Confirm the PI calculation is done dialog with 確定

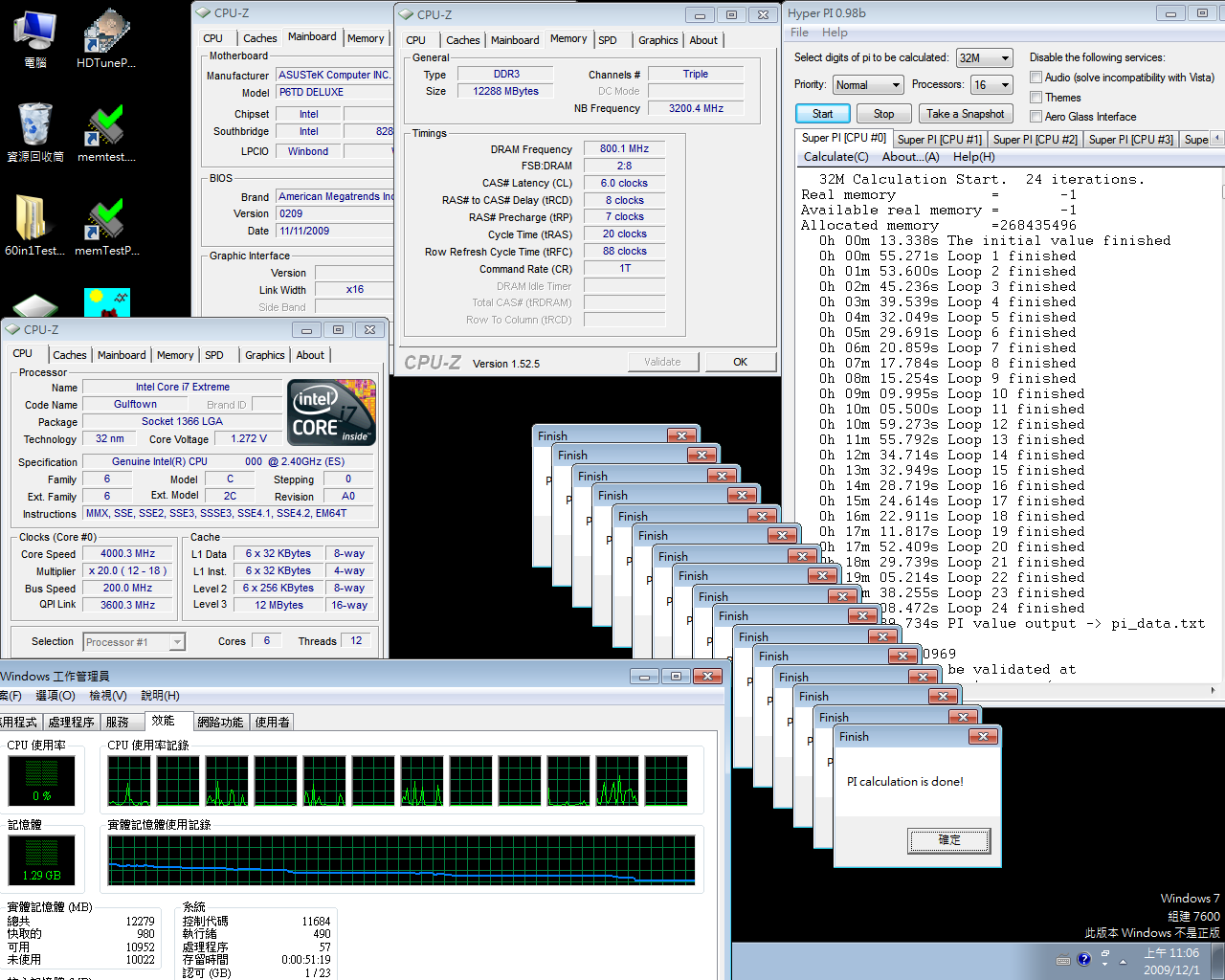point(948,840)
